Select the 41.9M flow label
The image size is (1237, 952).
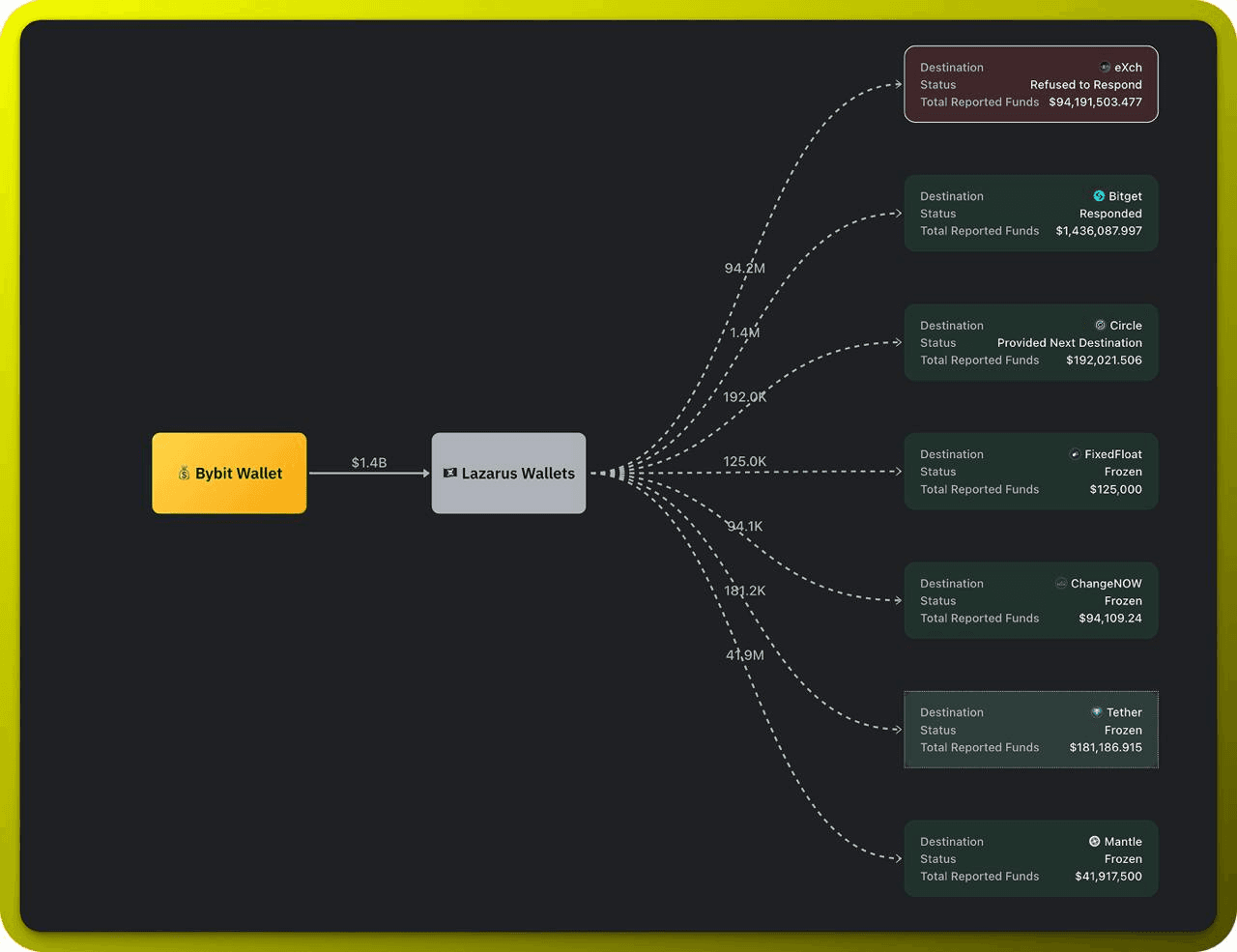745,655
